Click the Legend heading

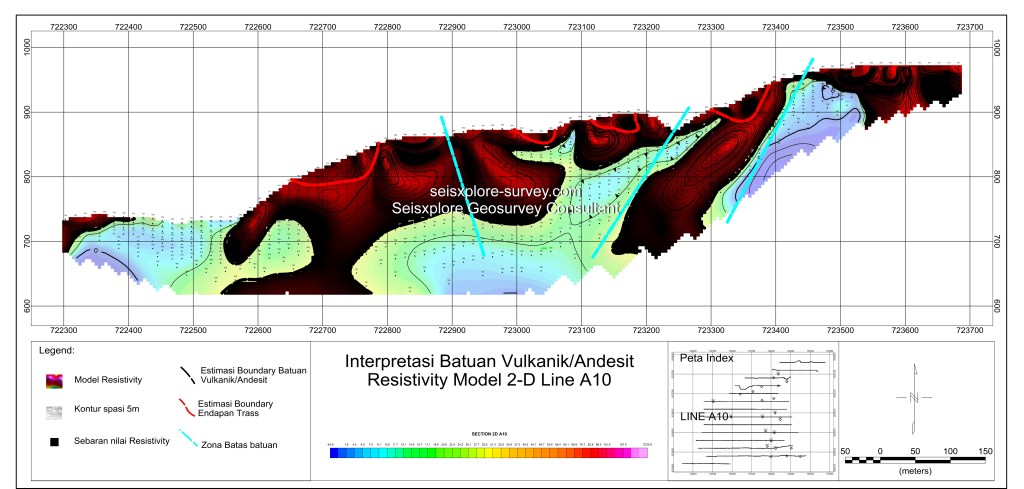pyautogui.click(x=57, y=351)
